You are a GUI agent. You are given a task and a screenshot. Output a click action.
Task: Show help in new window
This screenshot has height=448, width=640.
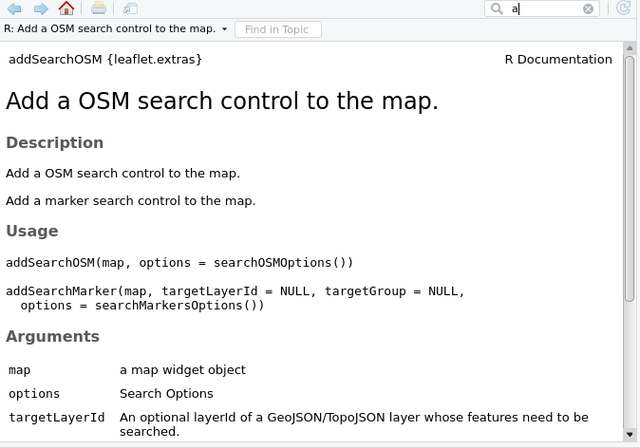tap(130, 8)
